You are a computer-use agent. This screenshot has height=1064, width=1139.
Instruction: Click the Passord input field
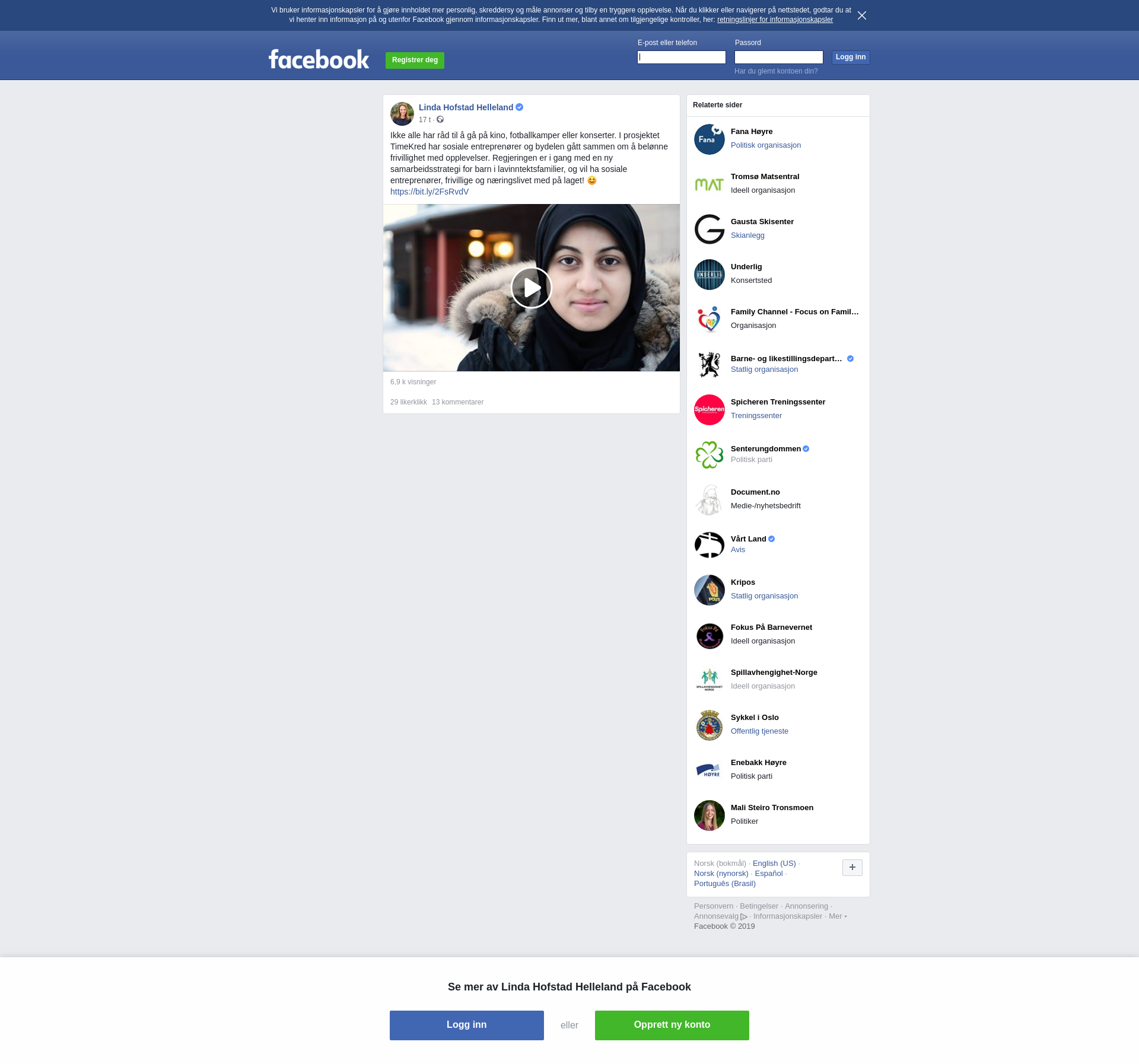(779, 57)
